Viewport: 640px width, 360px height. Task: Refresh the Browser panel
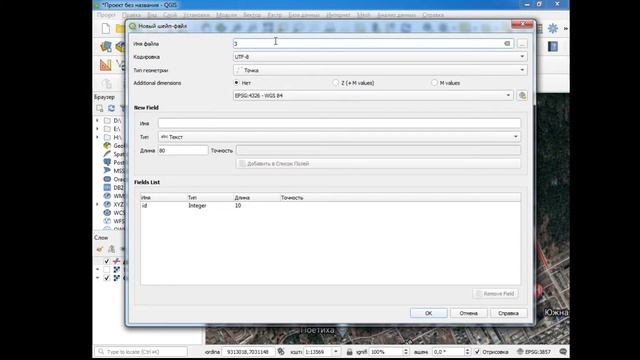coord(111,108)
